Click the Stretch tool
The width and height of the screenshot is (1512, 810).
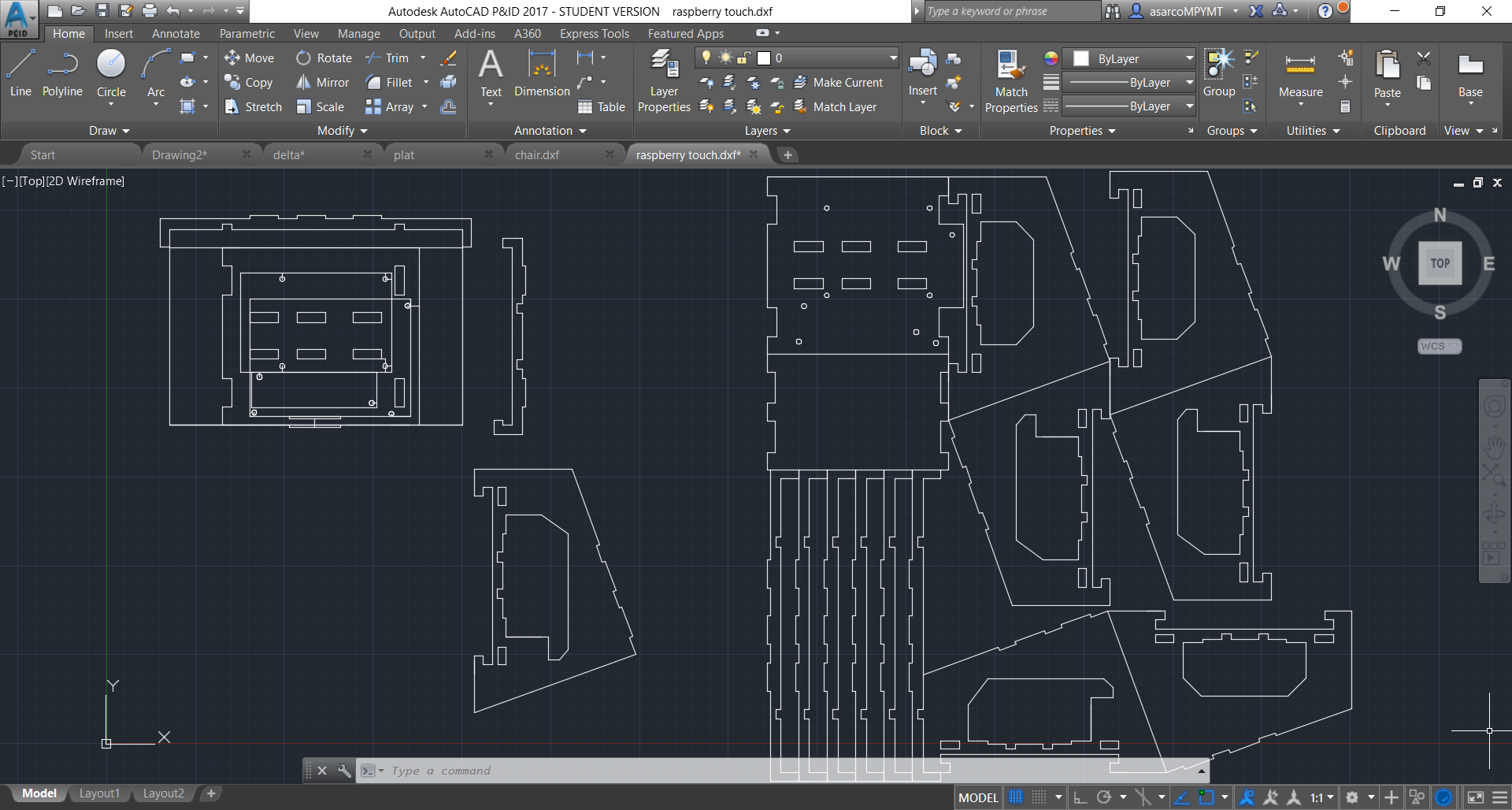(253, 106)
